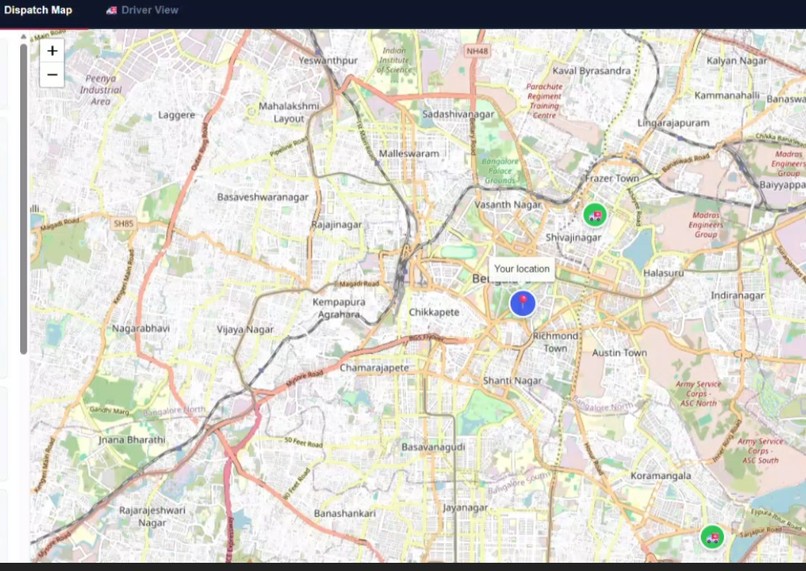
Task: Click the 'Your location' tooltip
Action: tap(522, 269)
